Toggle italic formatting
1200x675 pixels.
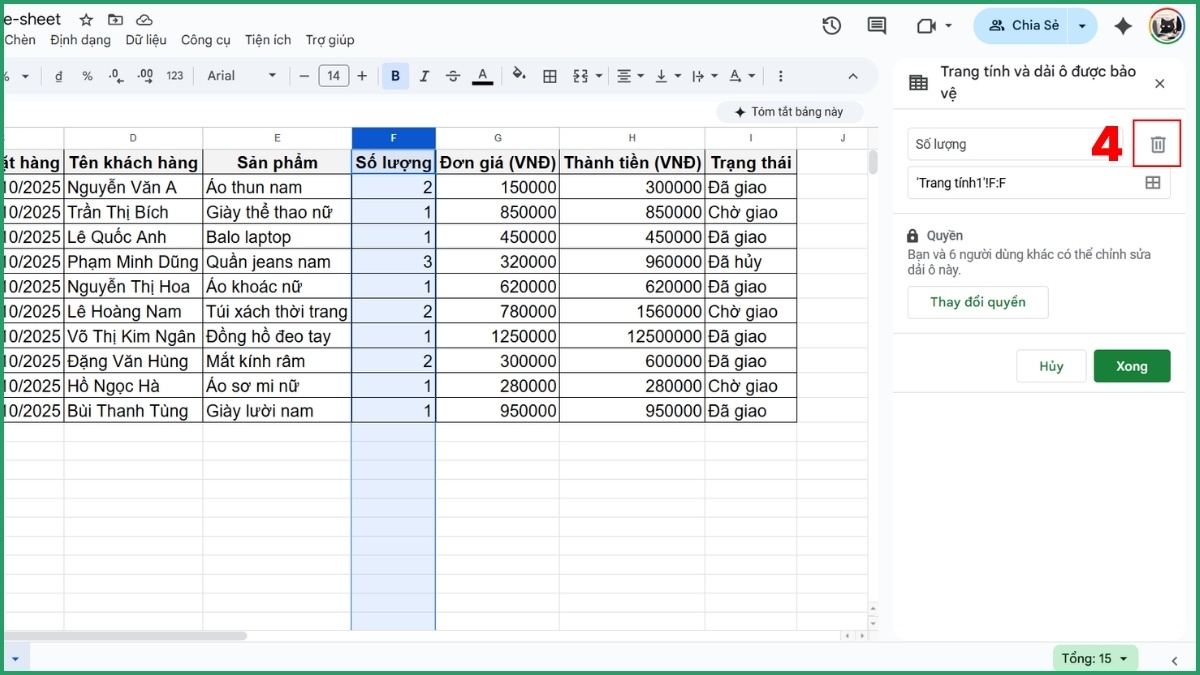click(x=424, y=75)
